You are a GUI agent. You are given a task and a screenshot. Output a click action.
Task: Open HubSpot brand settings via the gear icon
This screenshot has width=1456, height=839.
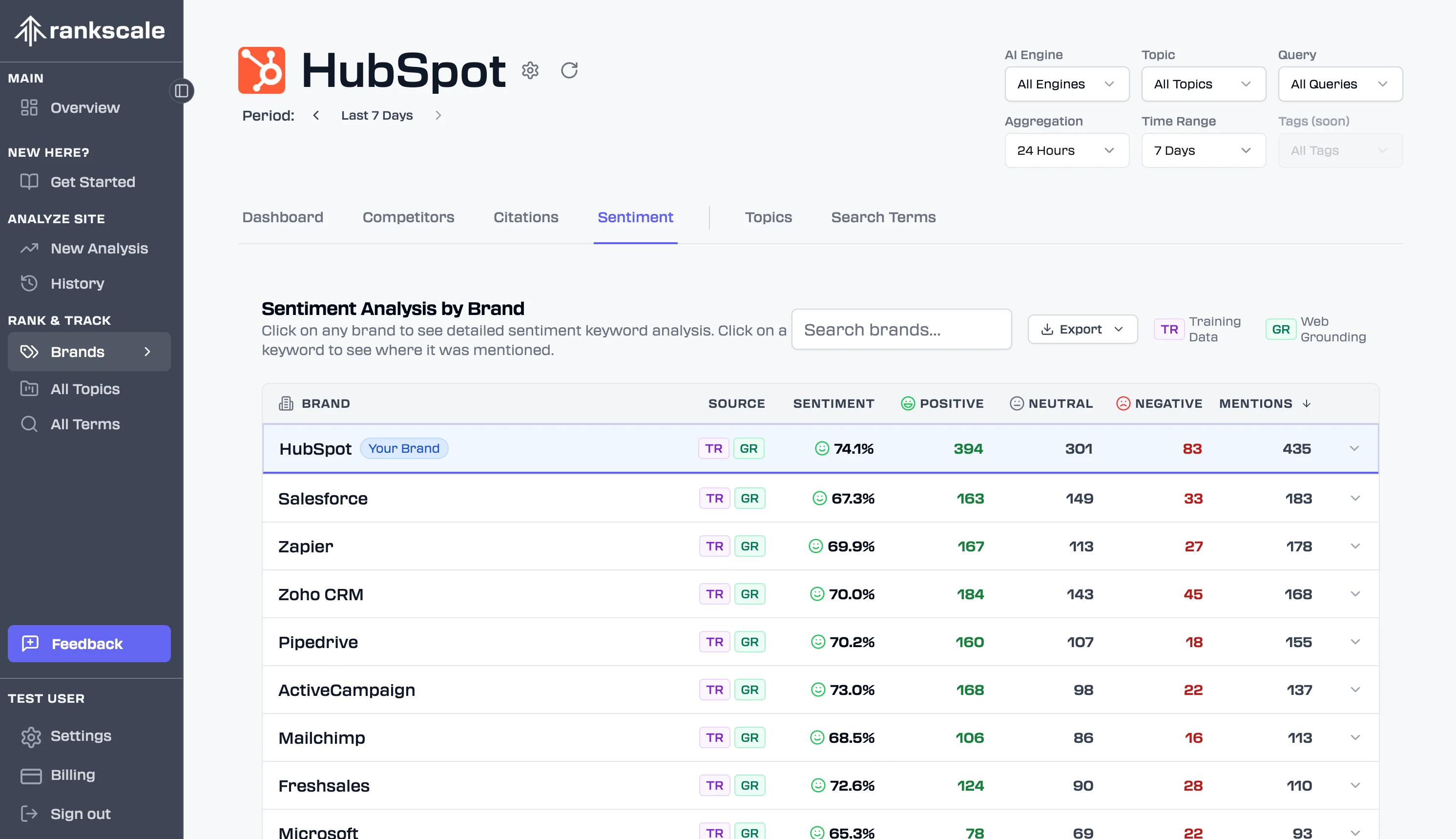pyautogui.click(x=530, y=70)
